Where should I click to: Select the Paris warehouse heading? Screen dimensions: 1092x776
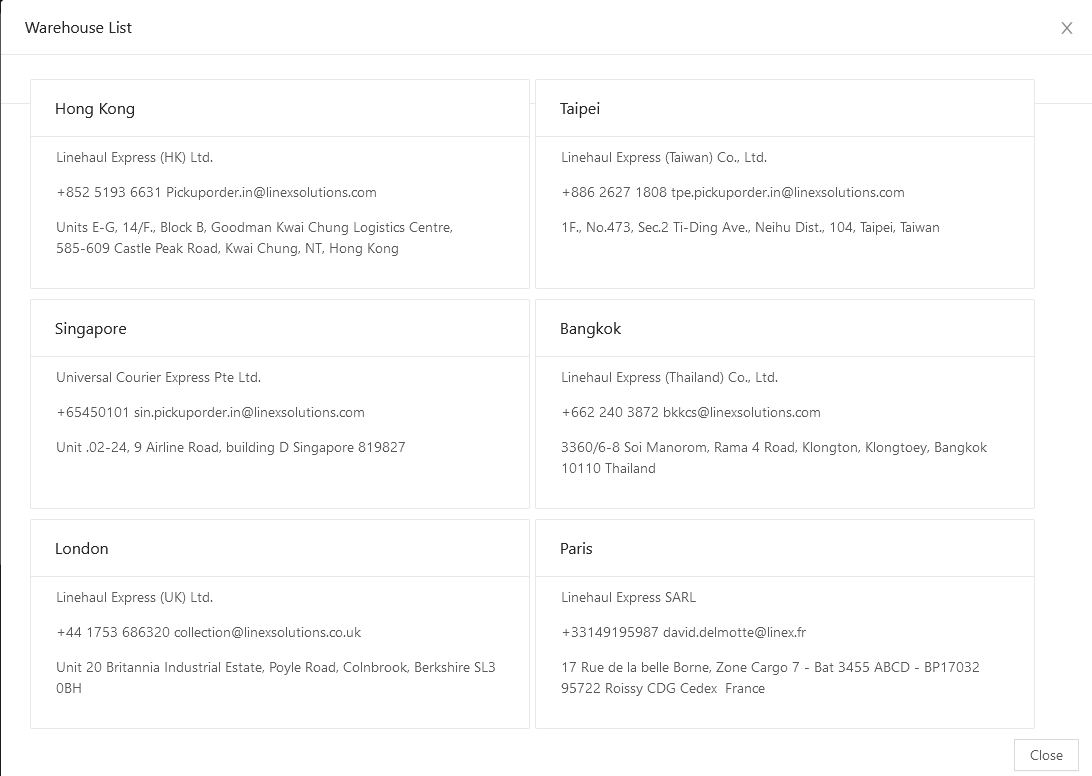[576, 548]
